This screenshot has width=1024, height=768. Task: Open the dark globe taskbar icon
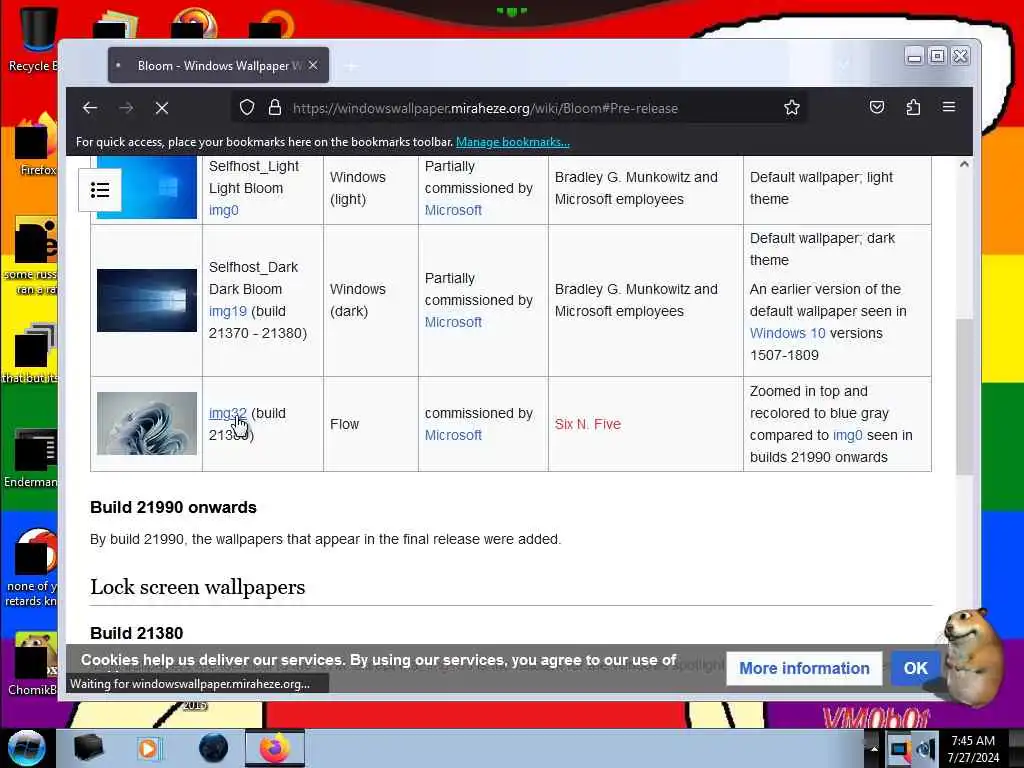tap(213, 748)
